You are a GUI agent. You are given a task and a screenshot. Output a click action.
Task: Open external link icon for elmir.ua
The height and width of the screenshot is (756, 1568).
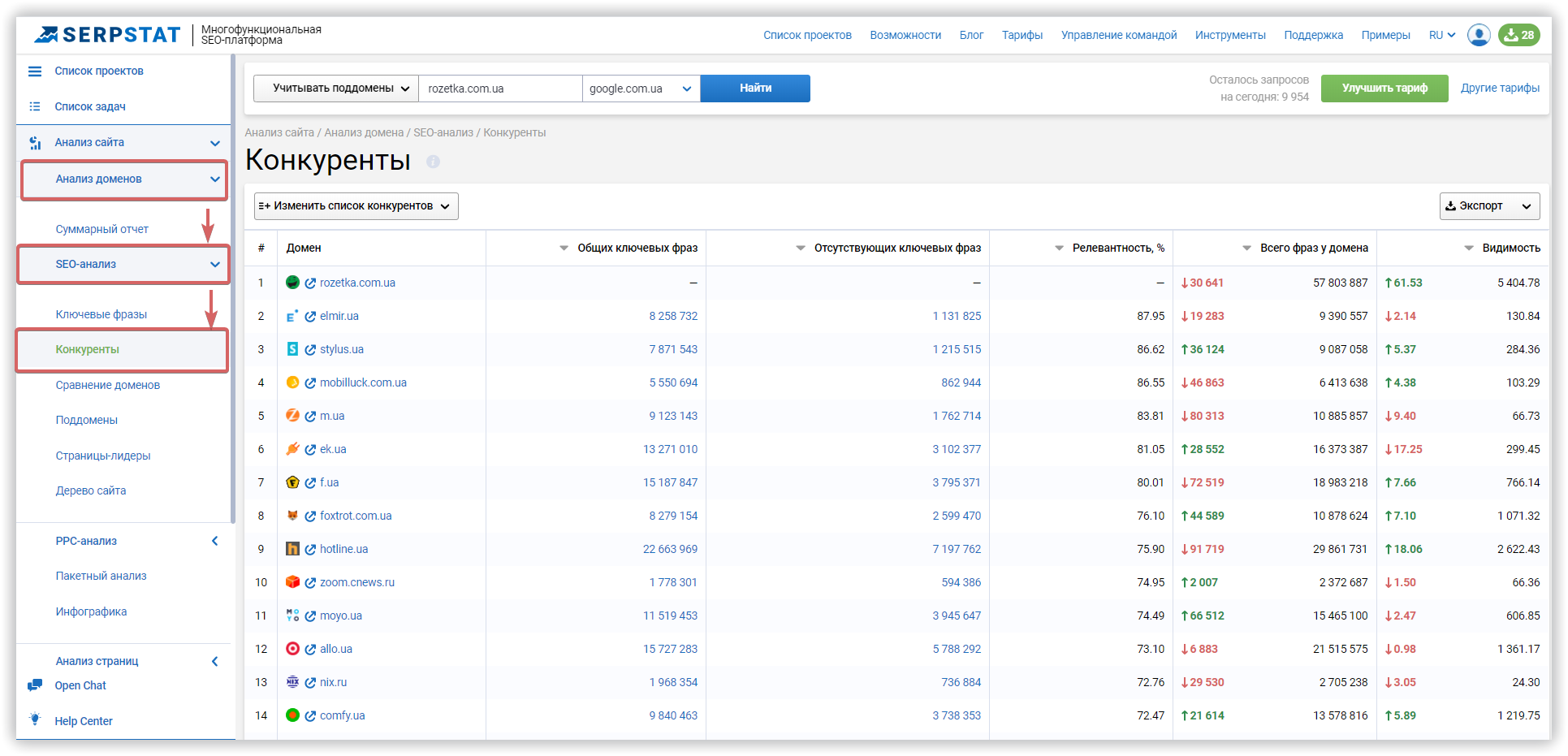(310, 317)
